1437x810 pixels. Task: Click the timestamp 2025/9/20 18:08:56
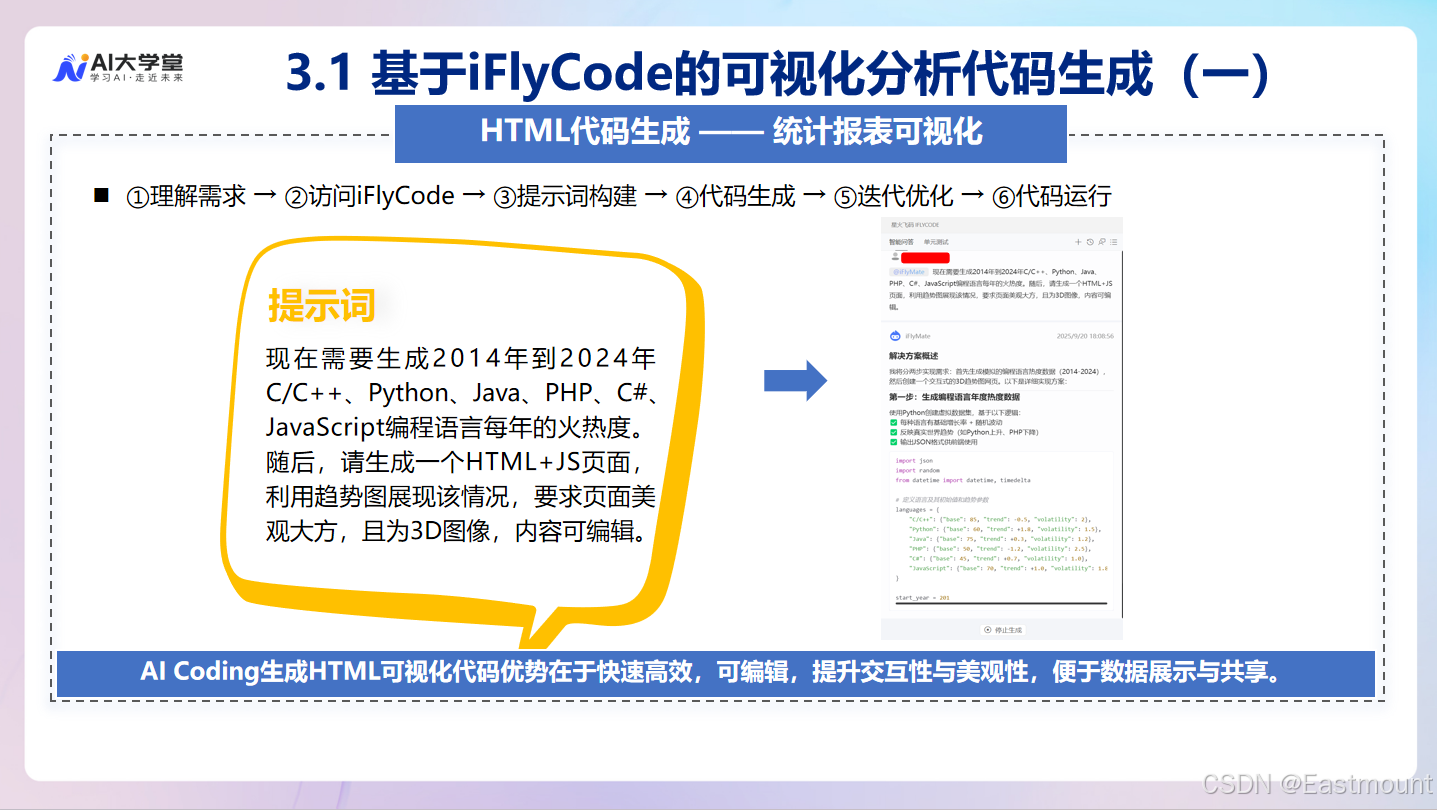point(1085,336)
